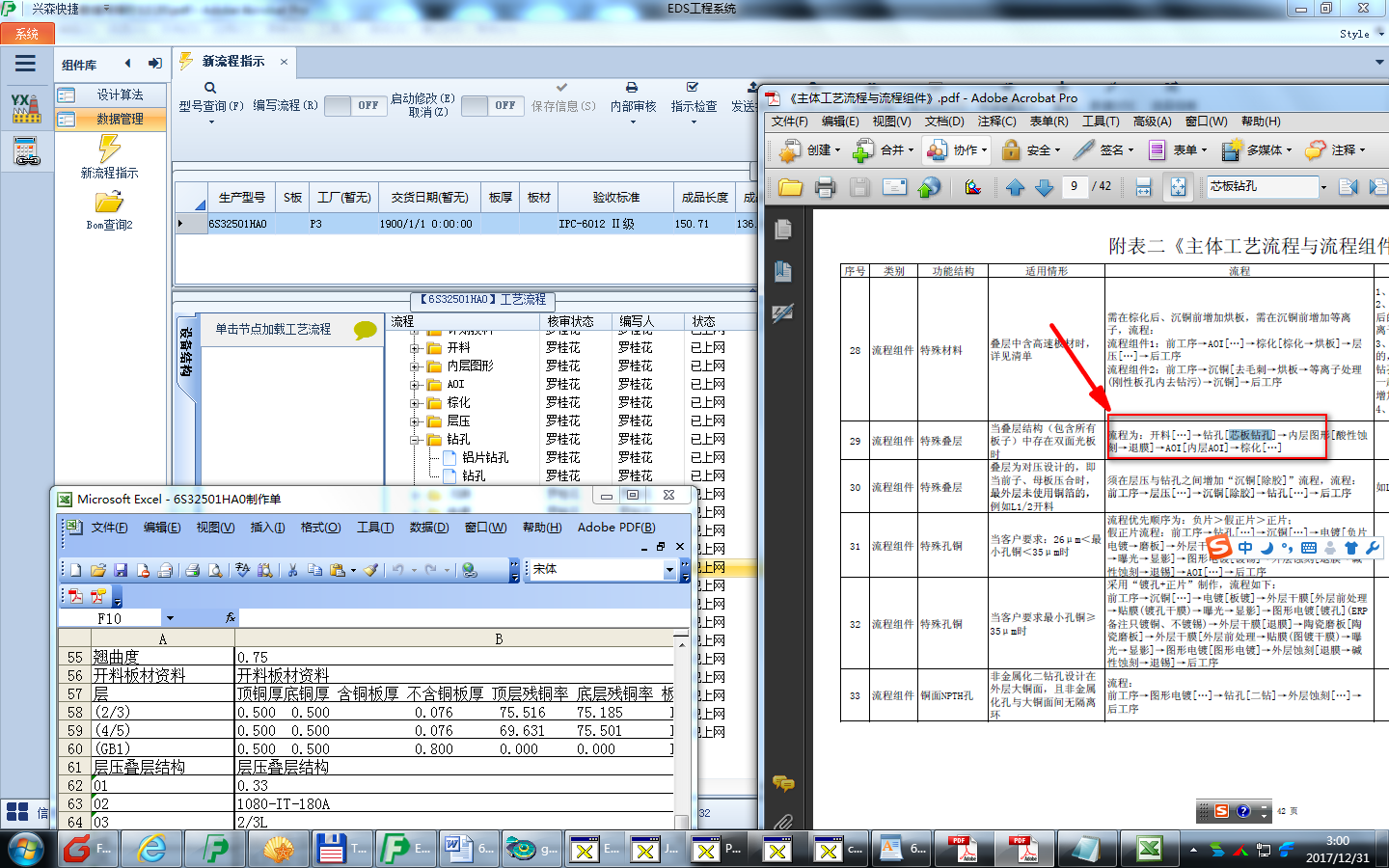
Task: Toggle 编写流程(R) OFF switch
Action: (356, 105)
